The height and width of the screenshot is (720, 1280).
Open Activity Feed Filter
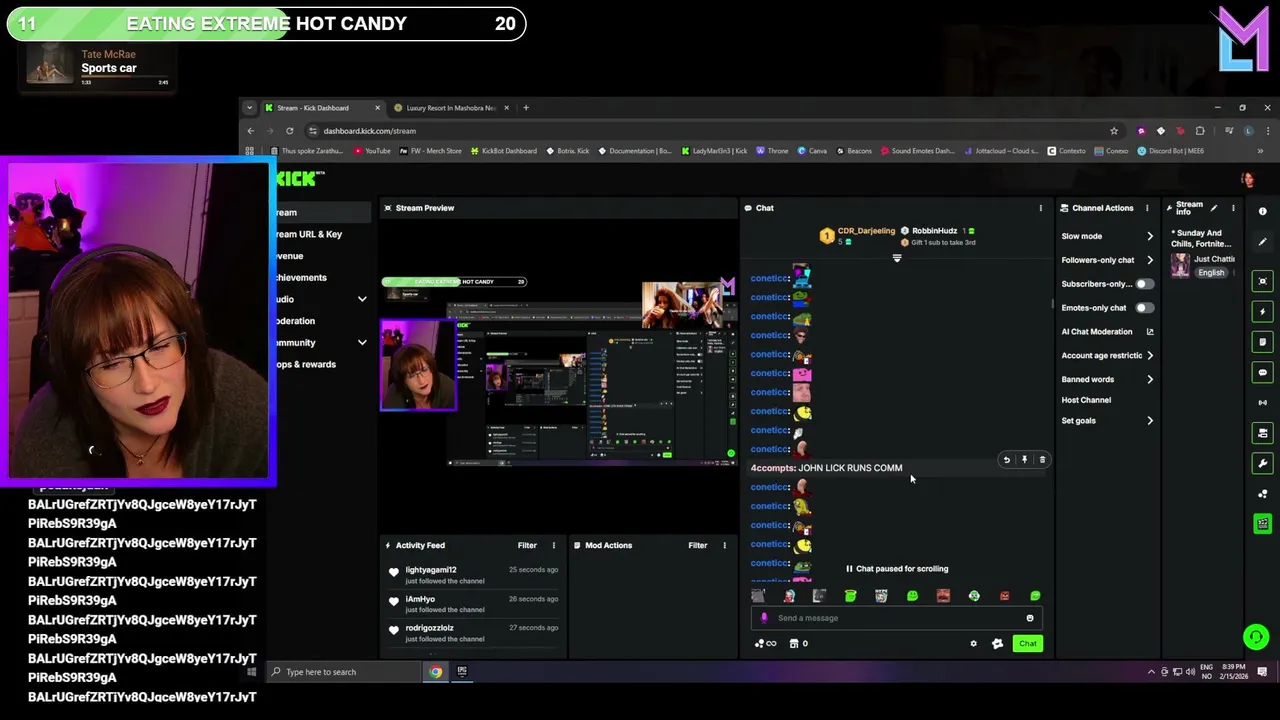point(527,546)
